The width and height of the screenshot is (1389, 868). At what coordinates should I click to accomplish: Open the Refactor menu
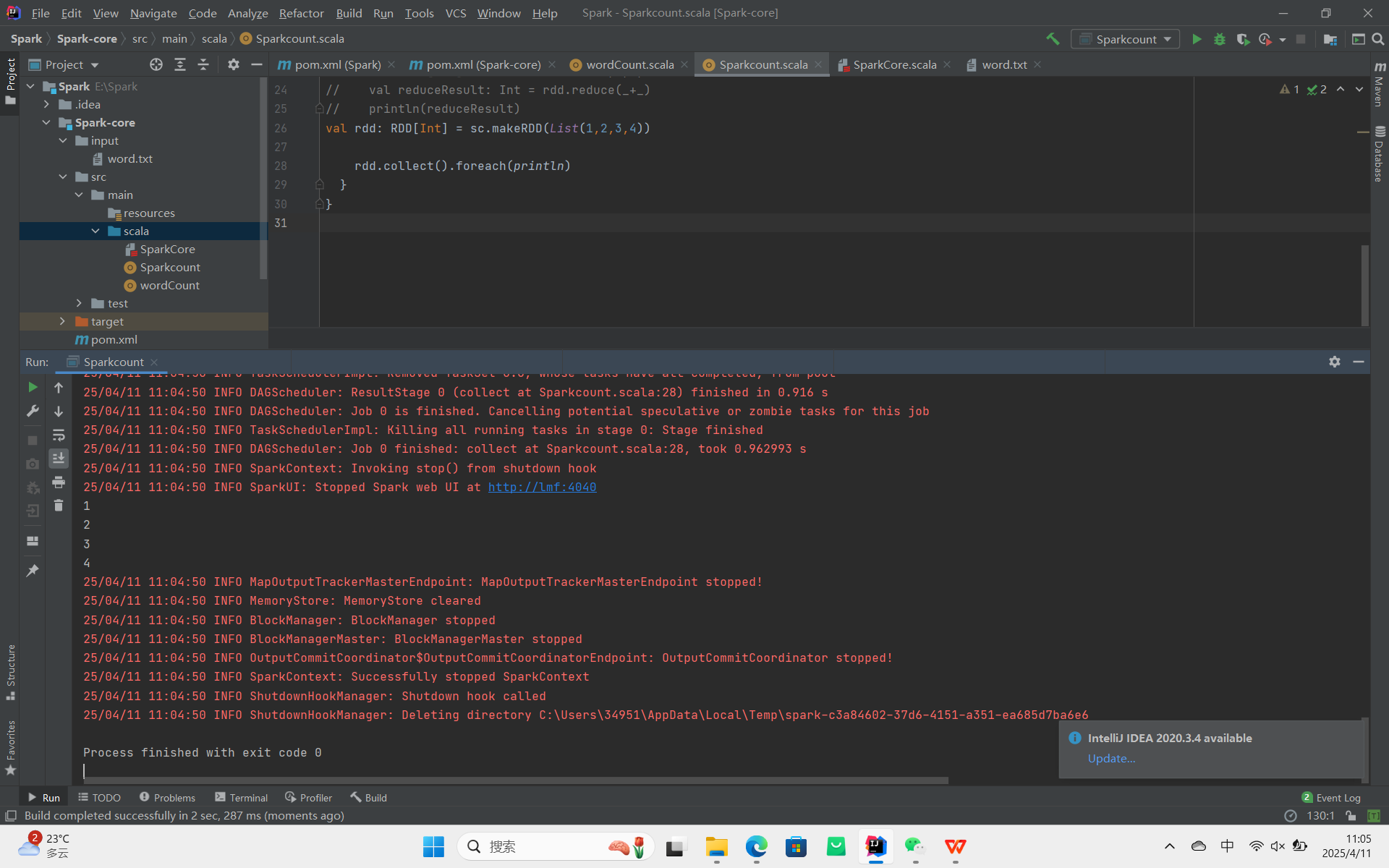tap(301, 13)
